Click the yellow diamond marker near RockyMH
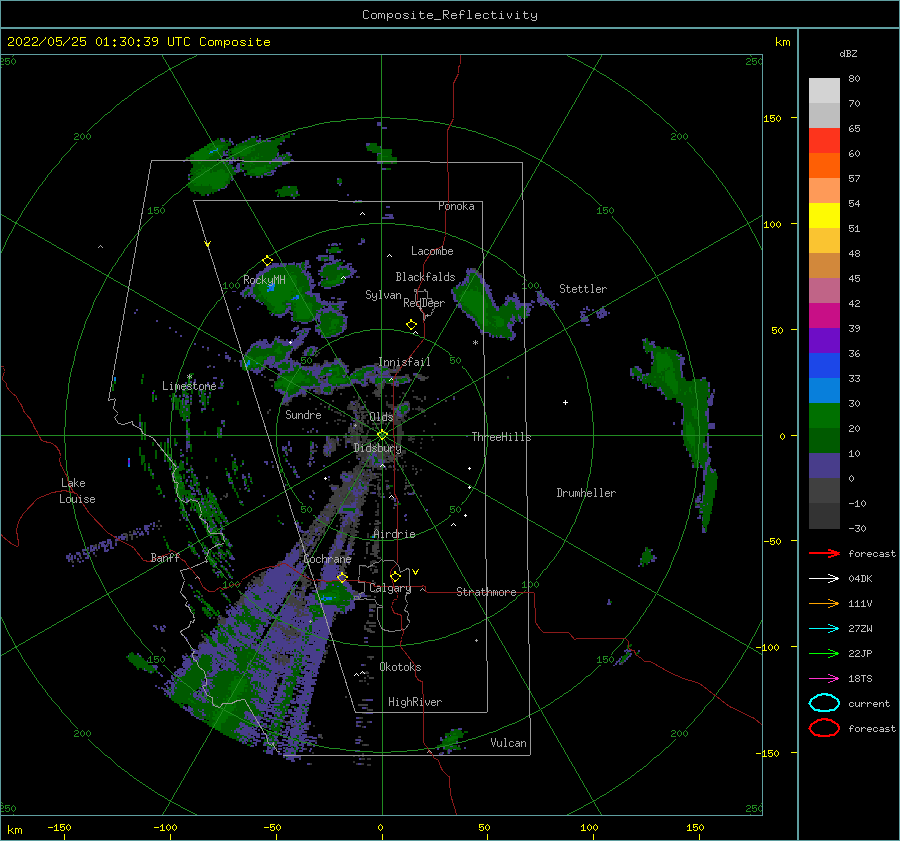 click(x=267, y=261)
